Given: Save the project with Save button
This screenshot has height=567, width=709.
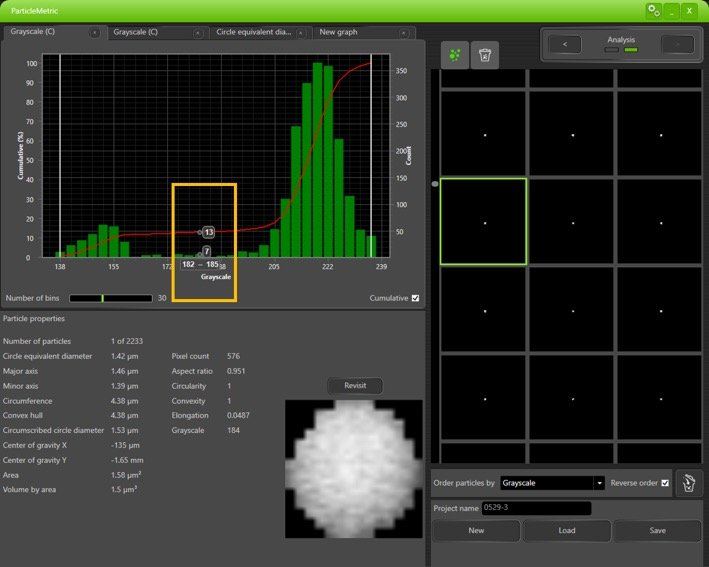Looking at the screenshot, I should click(x=657, y=530).
